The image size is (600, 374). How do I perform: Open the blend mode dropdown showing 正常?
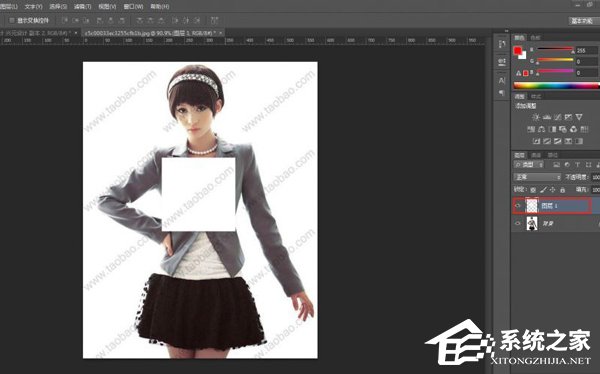pyautogui.click(x=537, y=177)
